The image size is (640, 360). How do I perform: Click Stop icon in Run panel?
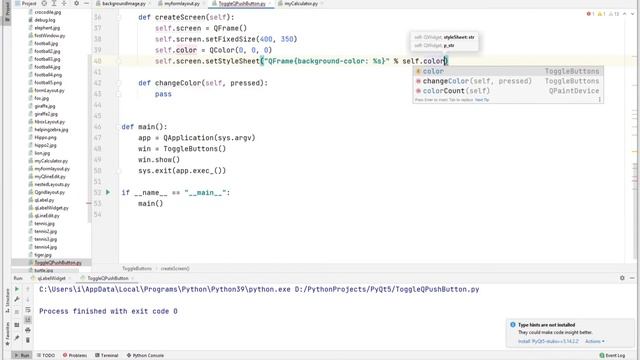point(17,312)
